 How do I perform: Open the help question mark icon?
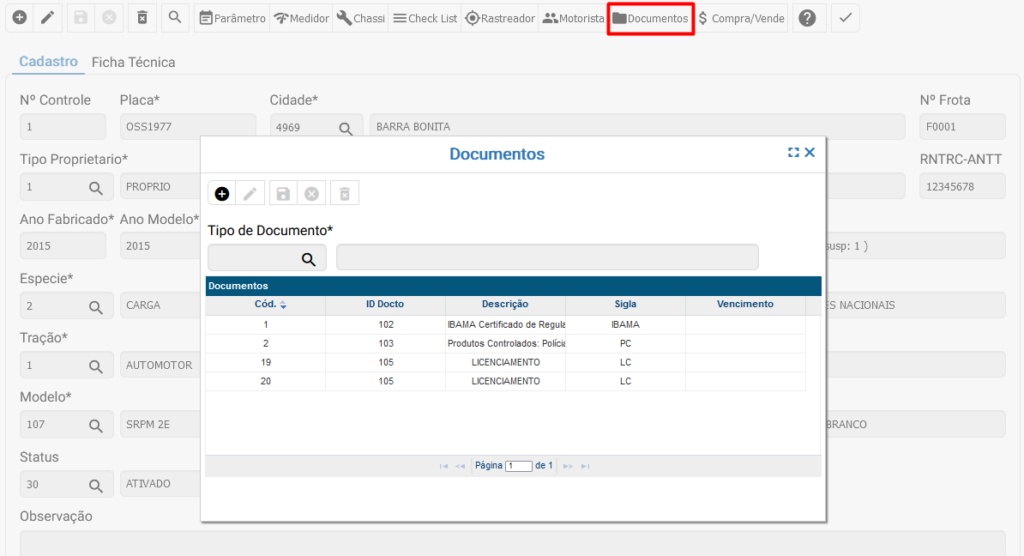[807, 18]
